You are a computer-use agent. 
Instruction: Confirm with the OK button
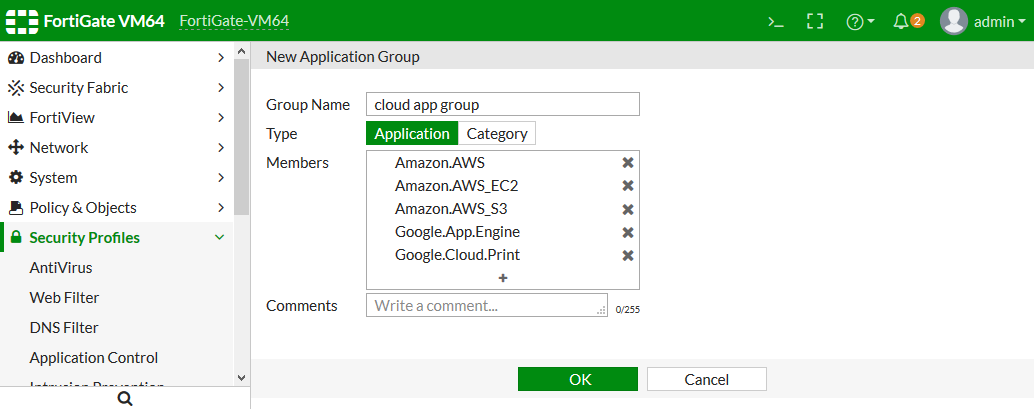[x=578, y=379]
